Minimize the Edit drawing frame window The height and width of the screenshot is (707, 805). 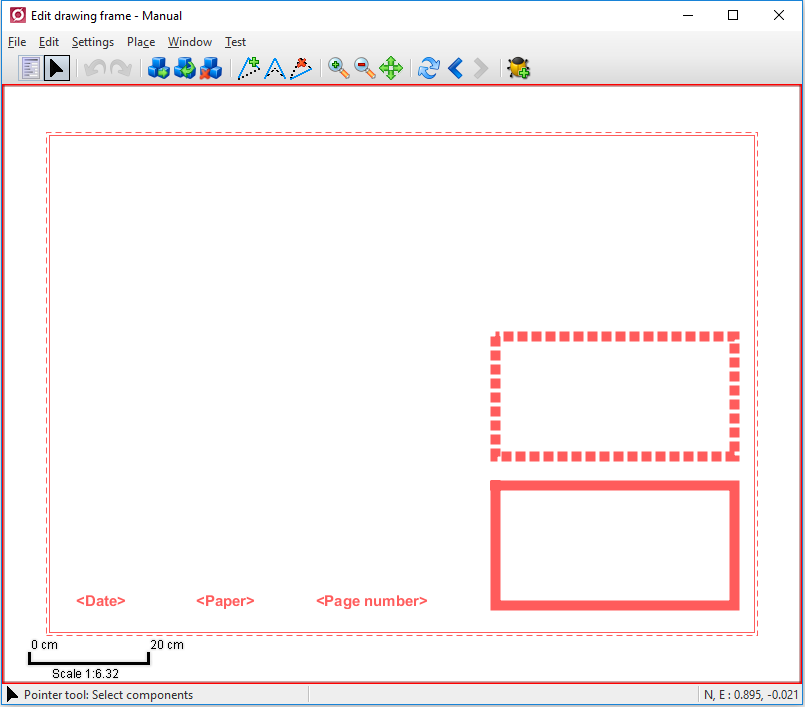[688, 15]
